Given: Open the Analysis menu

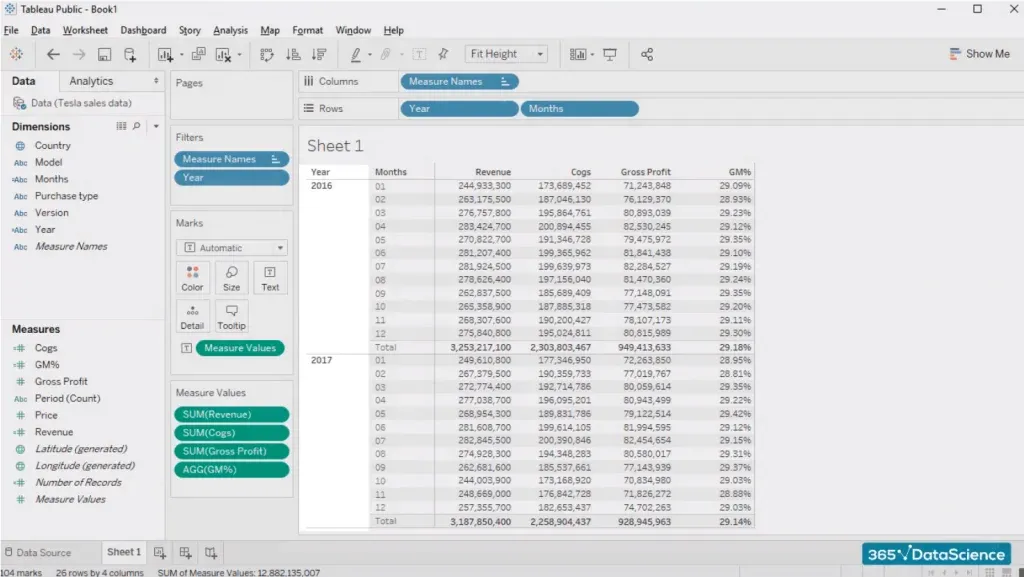Looking at the screenshot, I should pos(230,31).
